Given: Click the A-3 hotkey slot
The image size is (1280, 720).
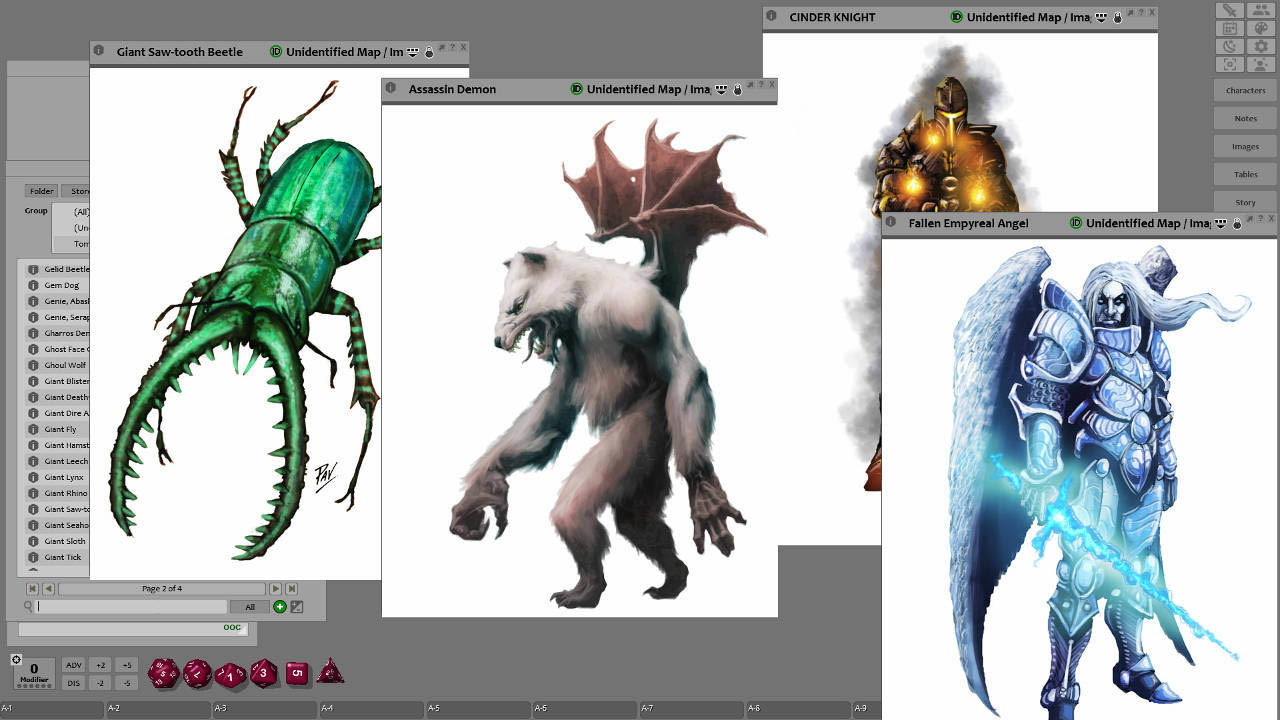Looking at the screenshot, I should click(x=265, y=709).
